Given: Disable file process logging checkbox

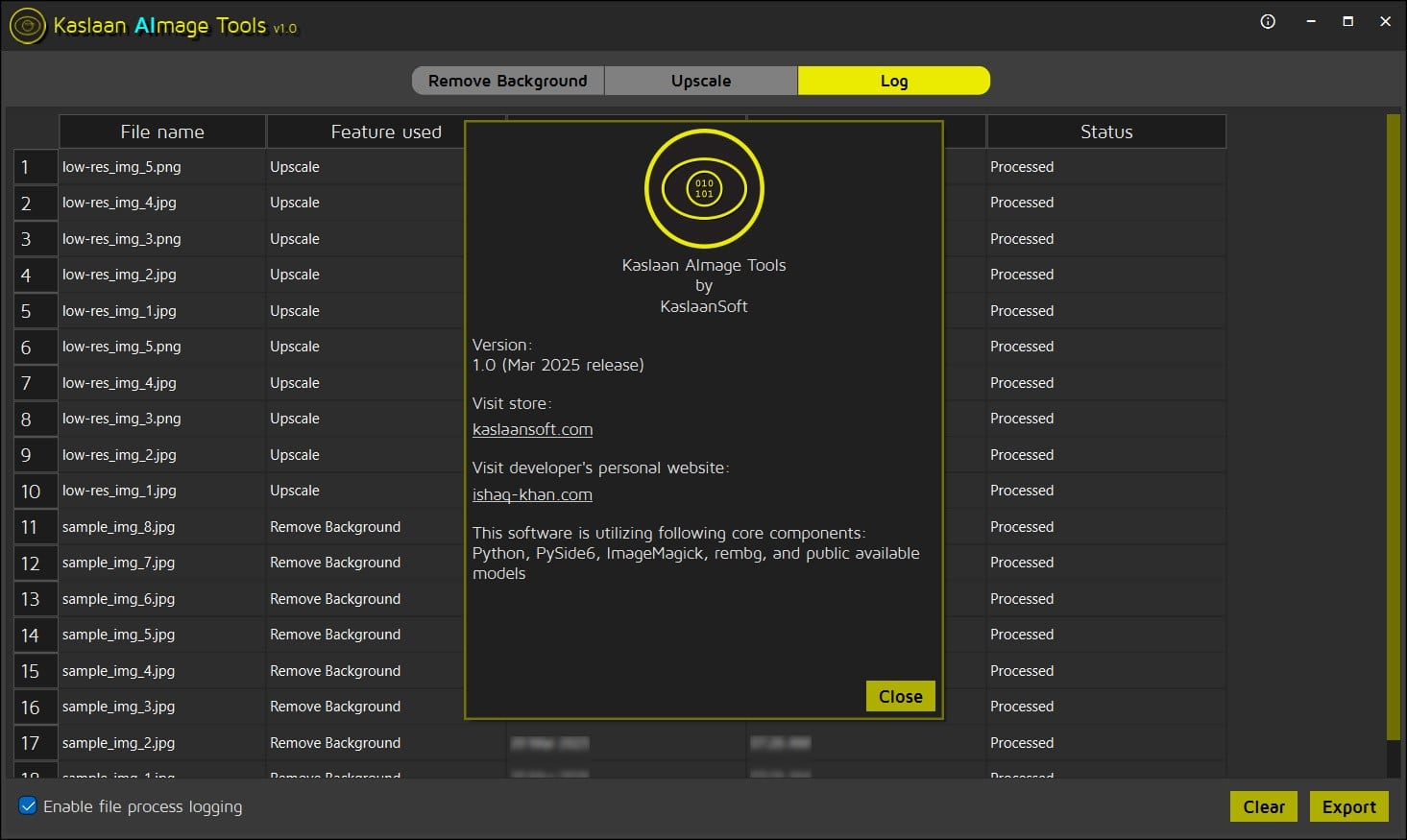Looking at the screenshot, I should pos(28,806).
